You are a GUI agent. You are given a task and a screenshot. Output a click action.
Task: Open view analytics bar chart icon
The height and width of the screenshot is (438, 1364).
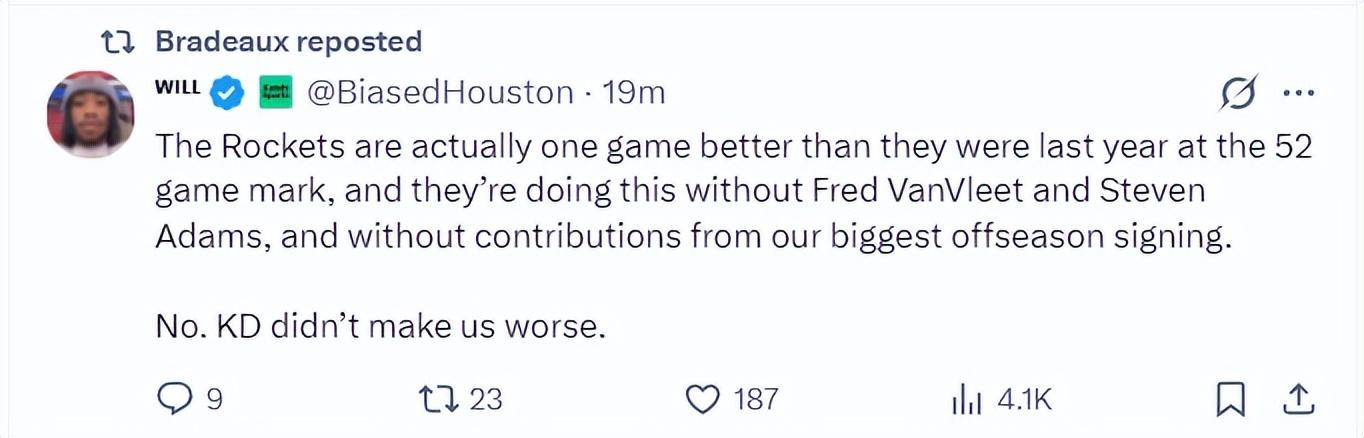click(965, 400)
